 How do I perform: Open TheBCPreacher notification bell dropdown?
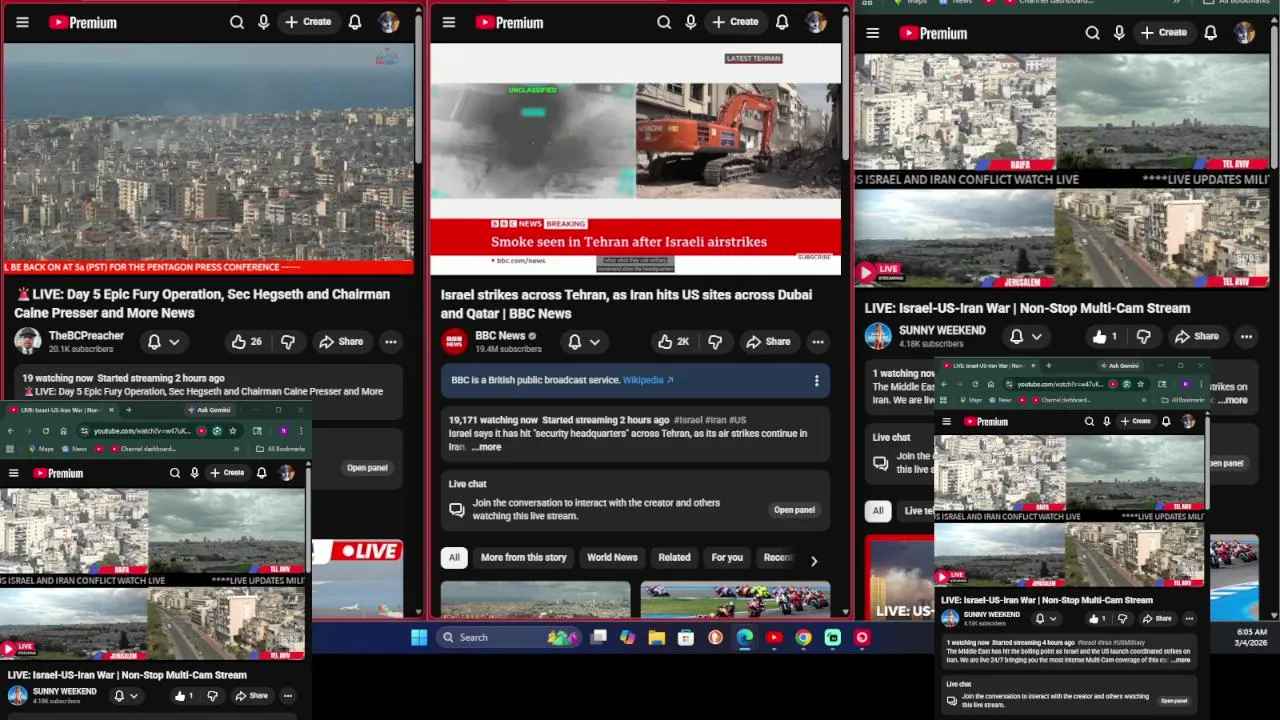point(163,342)
